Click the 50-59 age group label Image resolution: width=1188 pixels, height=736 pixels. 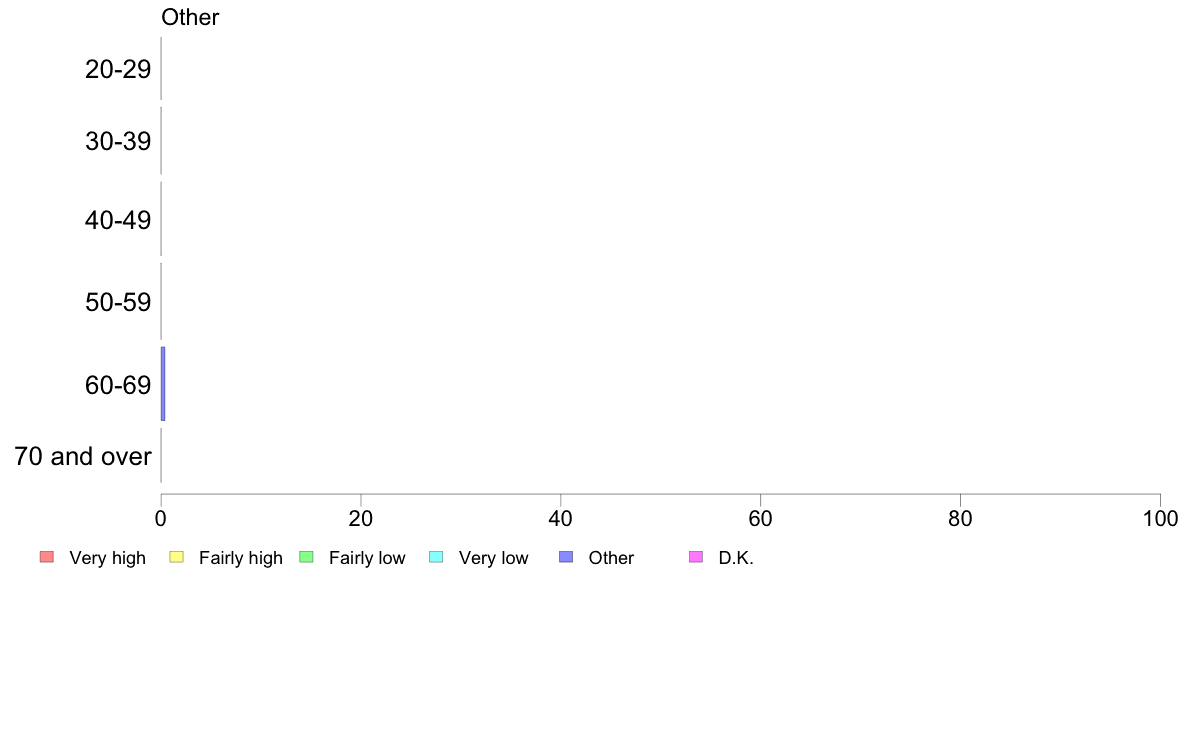pyautogui.click(x=118, y=302)
